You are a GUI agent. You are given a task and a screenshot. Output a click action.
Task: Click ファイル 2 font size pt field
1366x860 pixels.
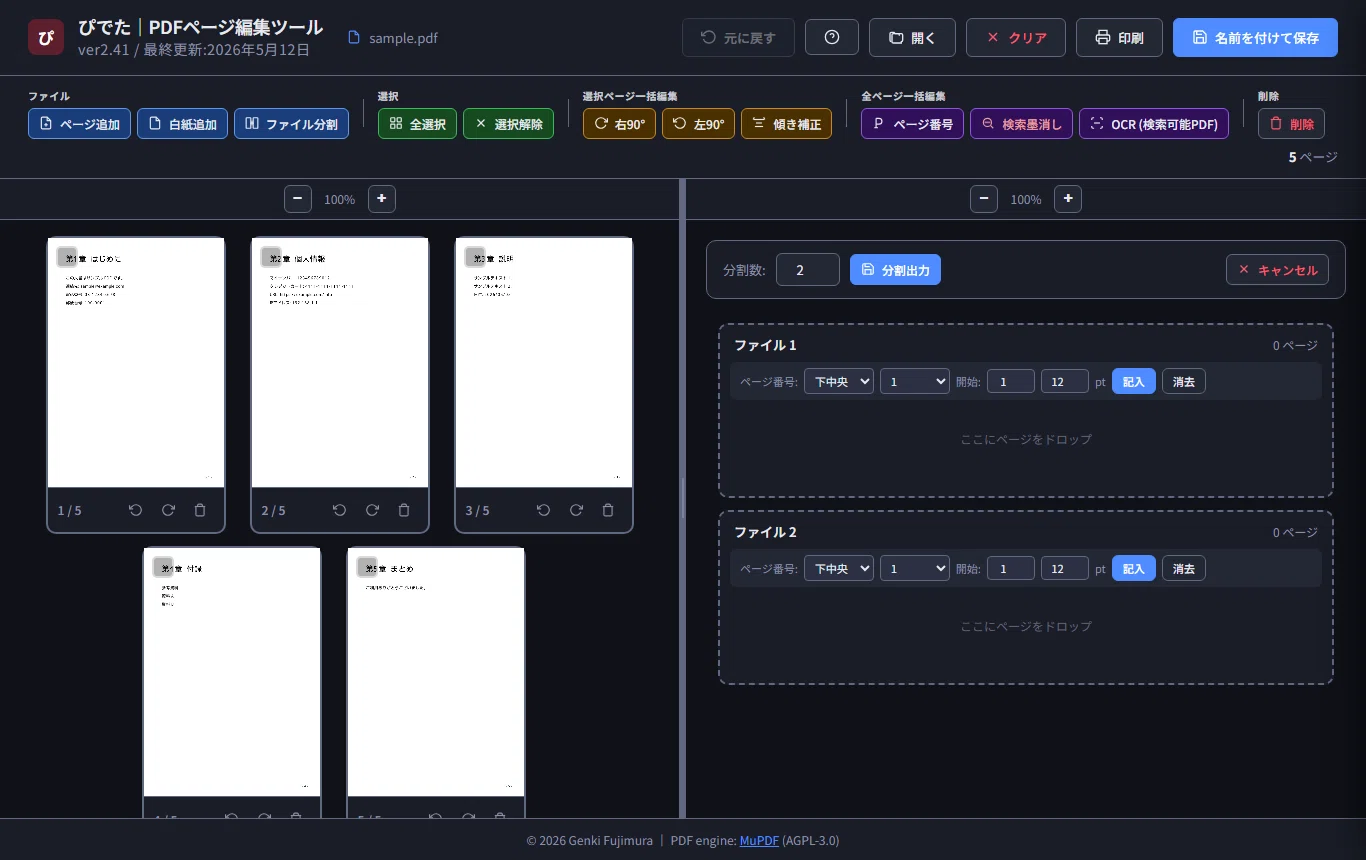(x=1065, y=568)
